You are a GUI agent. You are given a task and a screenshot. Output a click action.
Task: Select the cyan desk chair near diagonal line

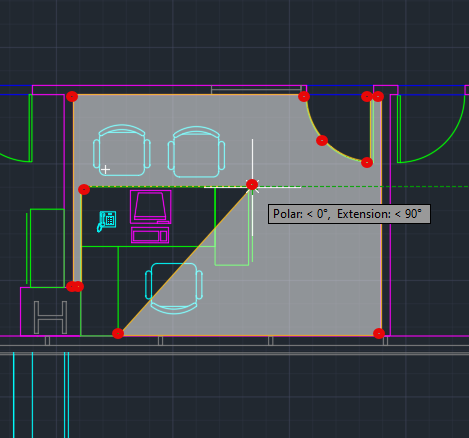[x=174, y=288]
